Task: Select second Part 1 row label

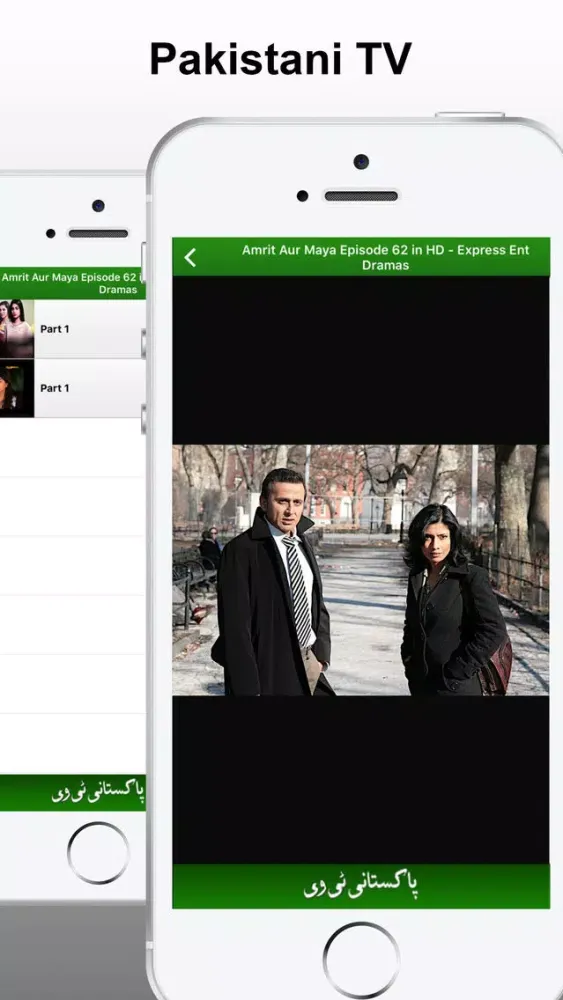Action: pos(55,388)
